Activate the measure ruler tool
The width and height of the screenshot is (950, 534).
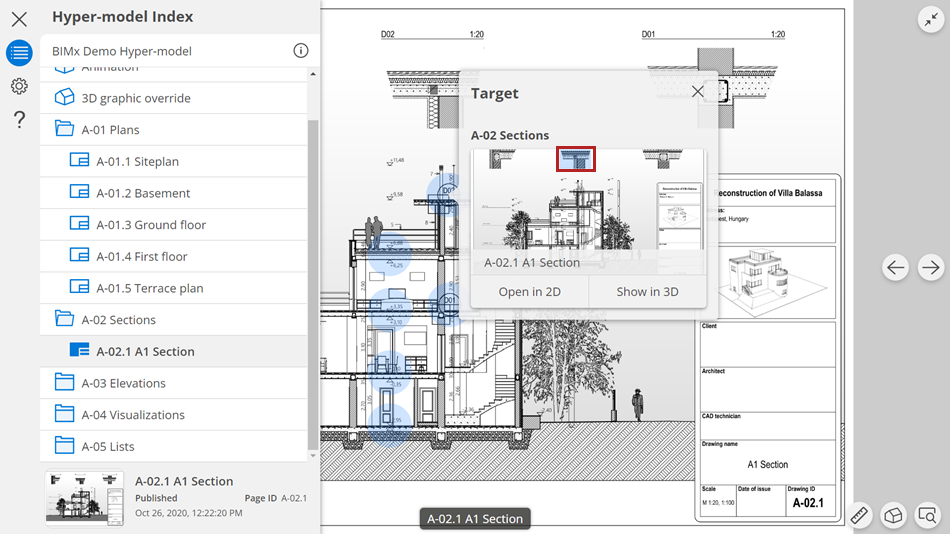[x=859, y=515]
